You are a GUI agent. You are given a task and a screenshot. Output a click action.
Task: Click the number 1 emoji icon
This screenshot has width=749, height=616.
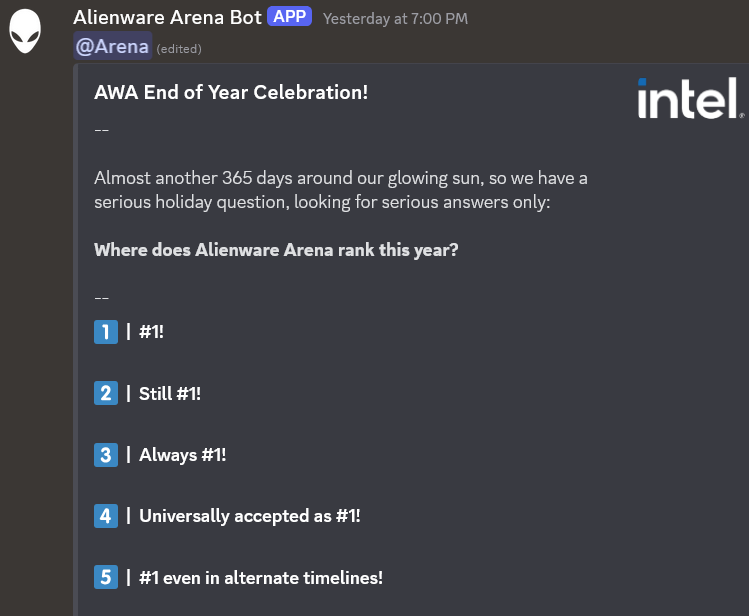pos(106,331)
